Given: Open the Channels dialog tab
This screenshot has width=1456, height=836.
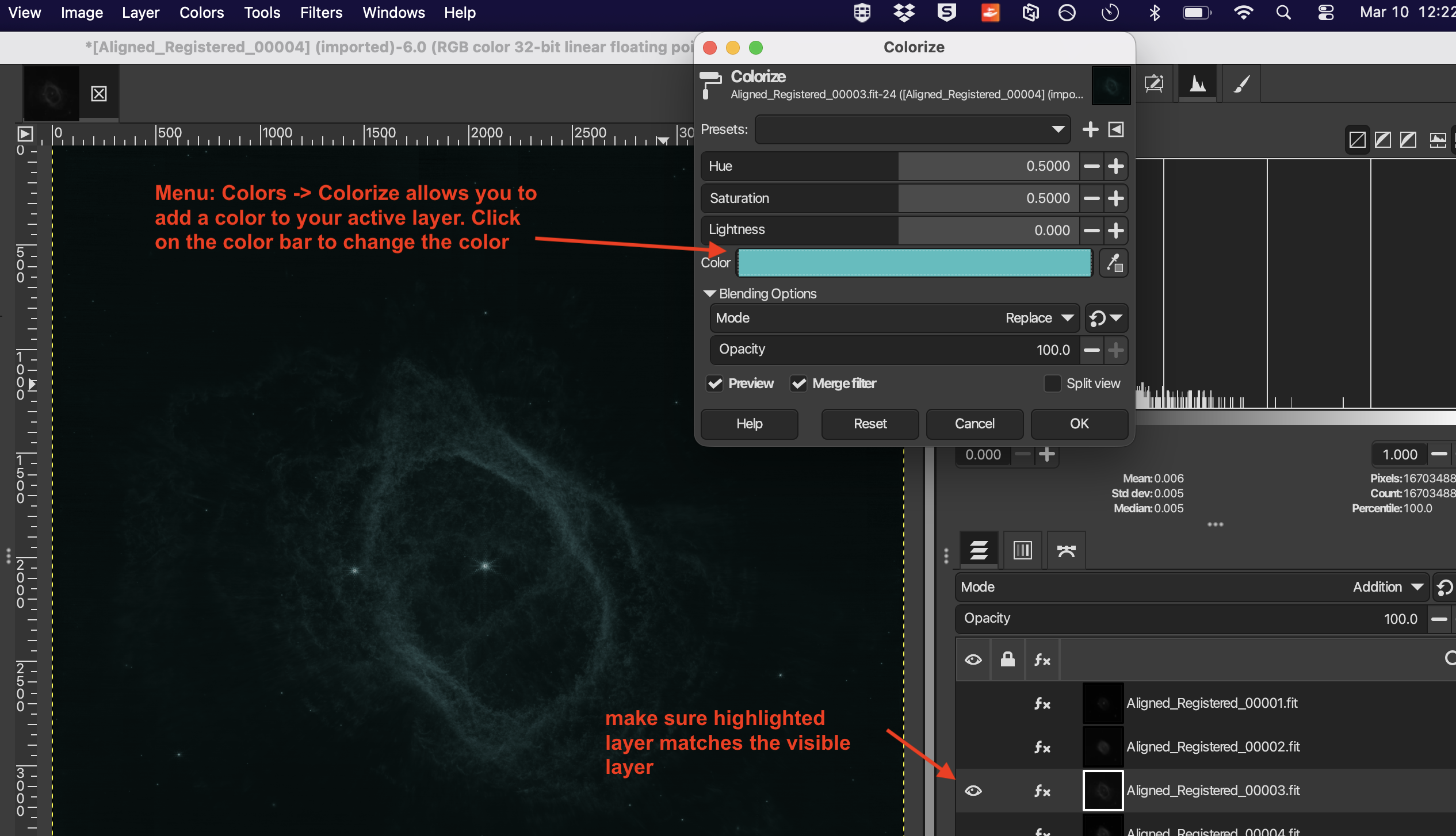Looking at the screenshot, I should pyautogui.click(x=1022, y=550).
